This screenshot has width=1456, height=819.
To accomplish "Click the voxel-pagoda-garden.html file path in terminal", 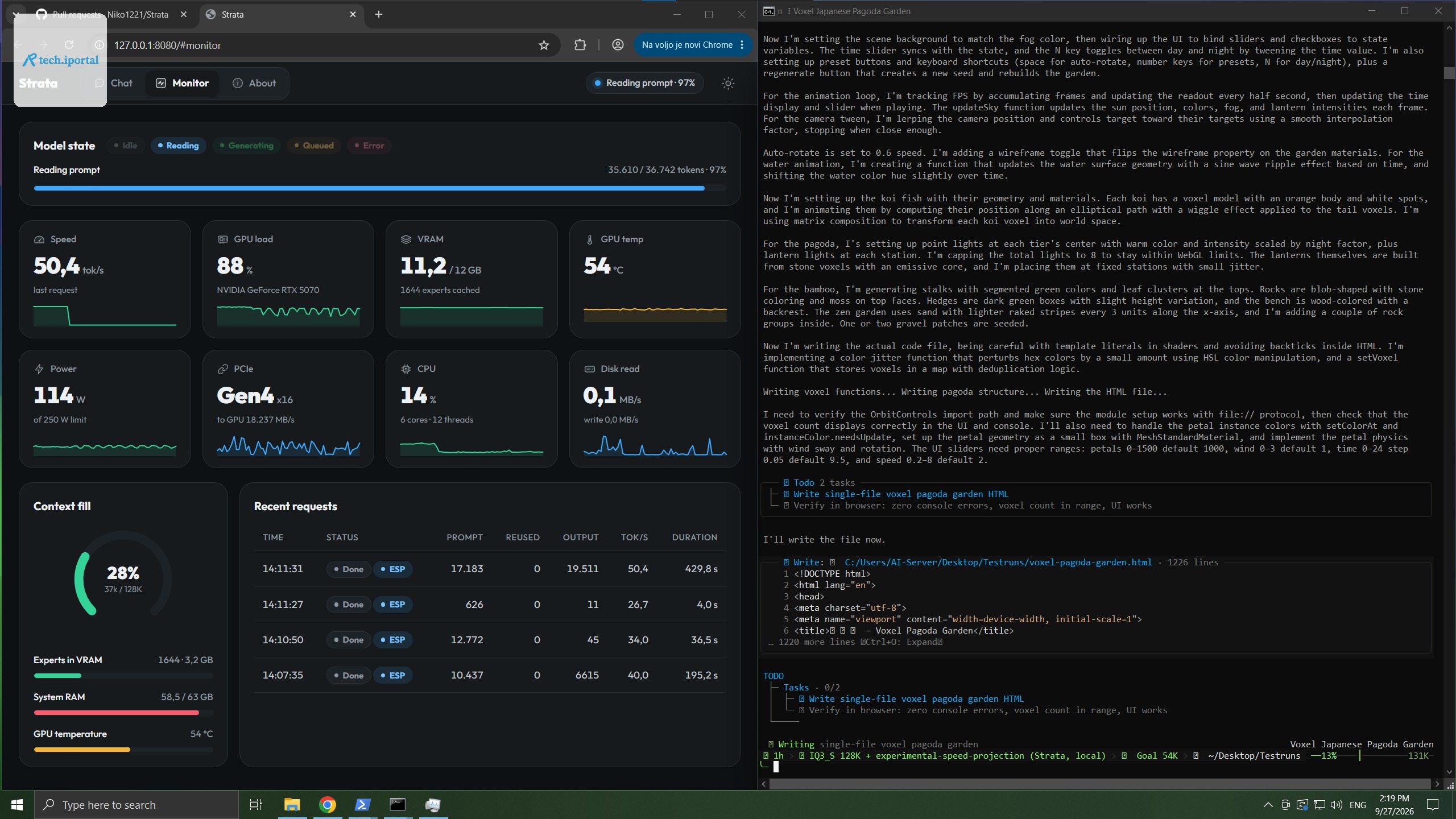I will 998,562.
